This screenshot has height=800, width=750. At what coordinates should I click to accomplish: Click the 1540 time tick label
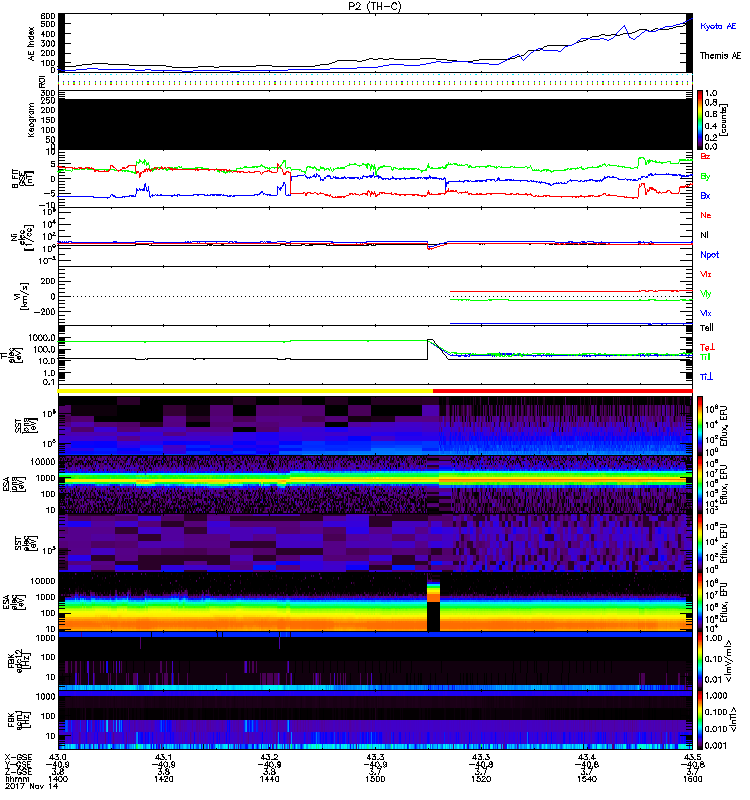[587, 779]
